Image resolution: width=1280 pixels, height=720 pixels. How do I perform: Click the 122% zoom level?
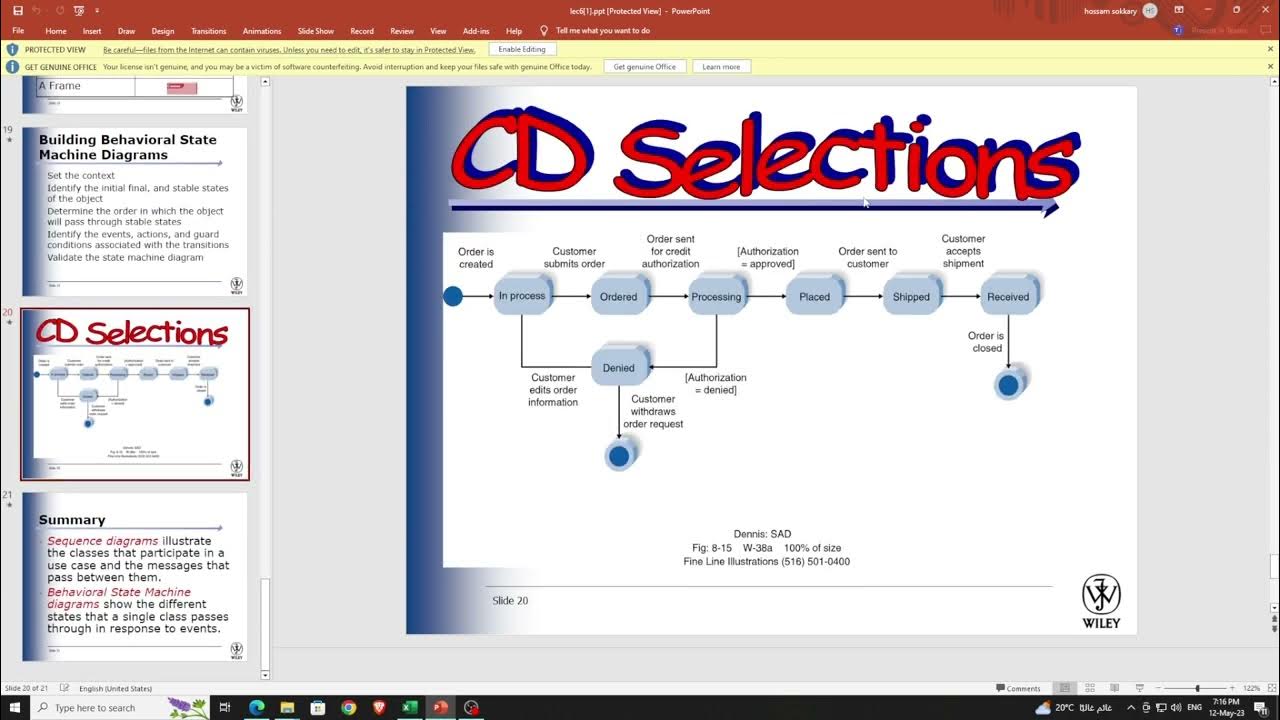[x=1251, y=688]
